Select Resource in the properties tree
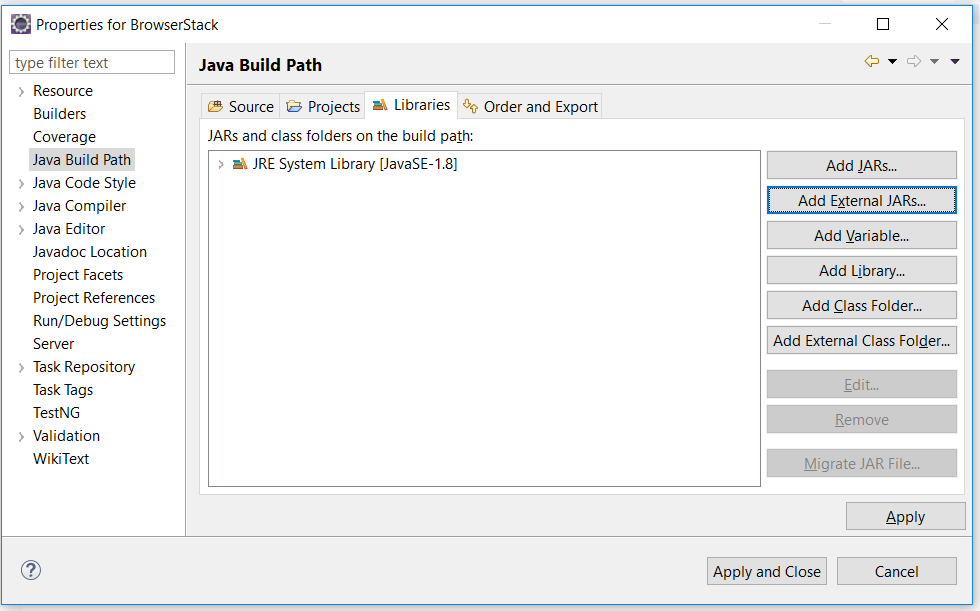Viewport: 980px width, 611px height. (x=62, y=91)
